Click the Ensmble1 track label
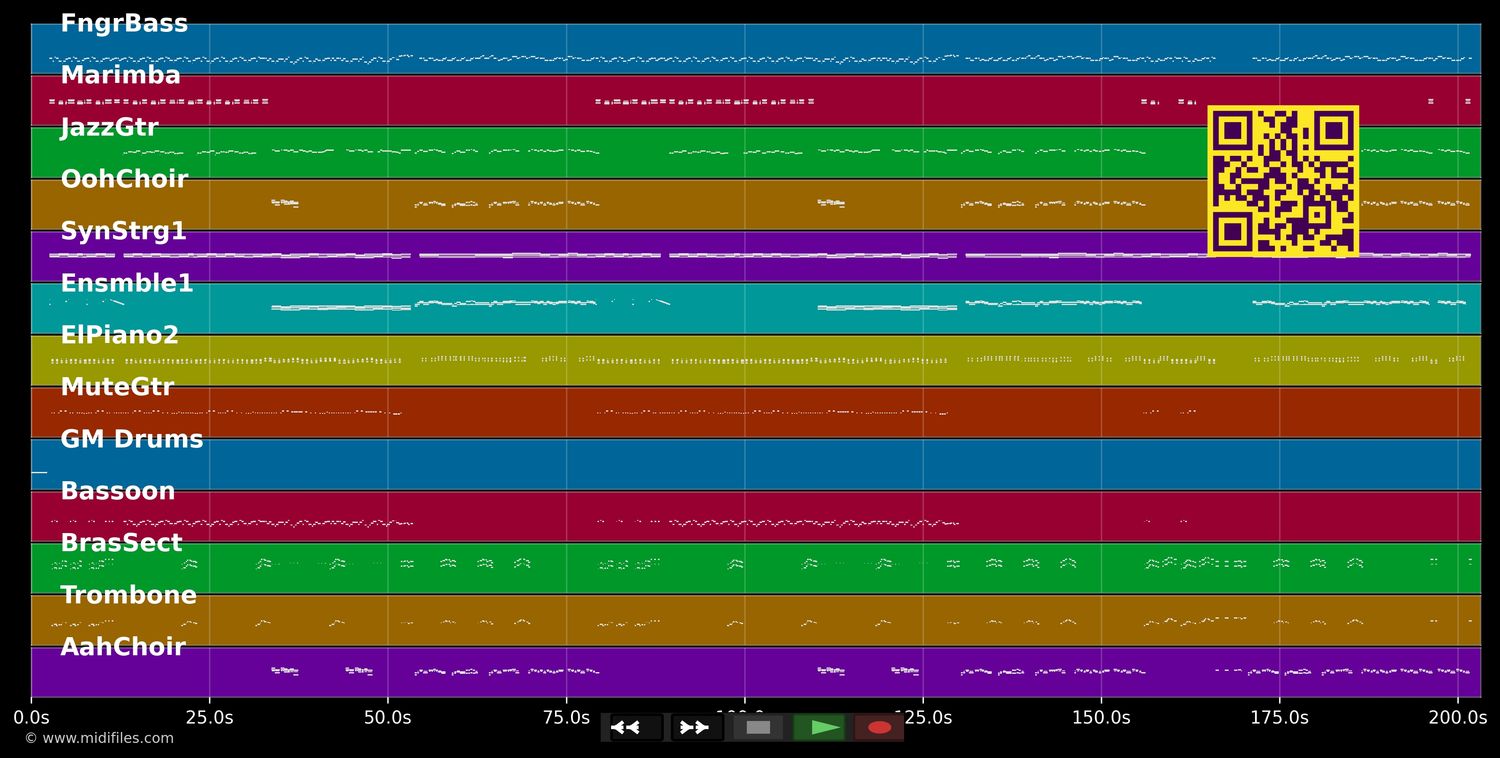 127,284
